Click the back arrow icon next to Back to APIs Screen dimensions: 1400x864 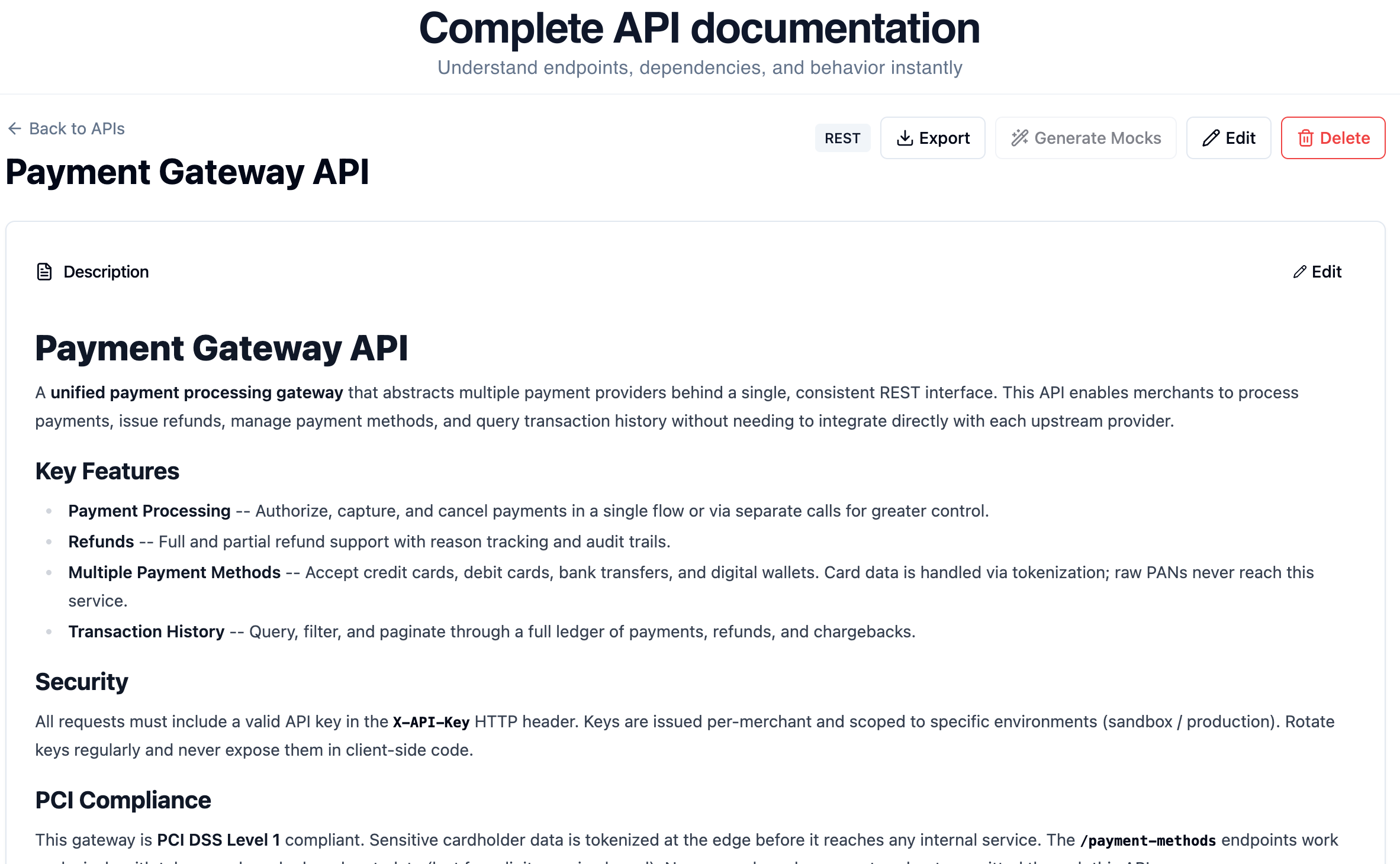[15, 128]
